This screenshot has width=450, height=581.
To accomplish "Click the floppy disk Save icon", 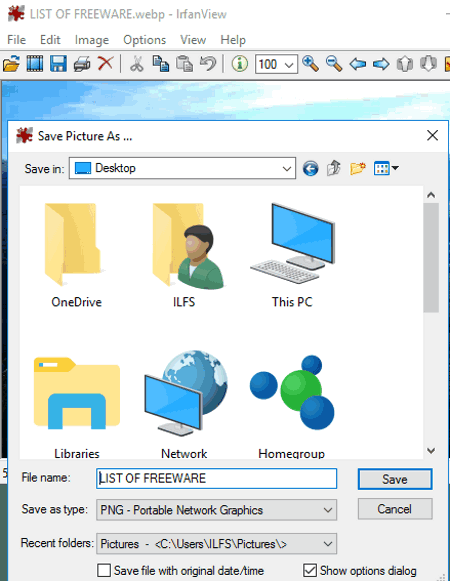I will (59, 64).
